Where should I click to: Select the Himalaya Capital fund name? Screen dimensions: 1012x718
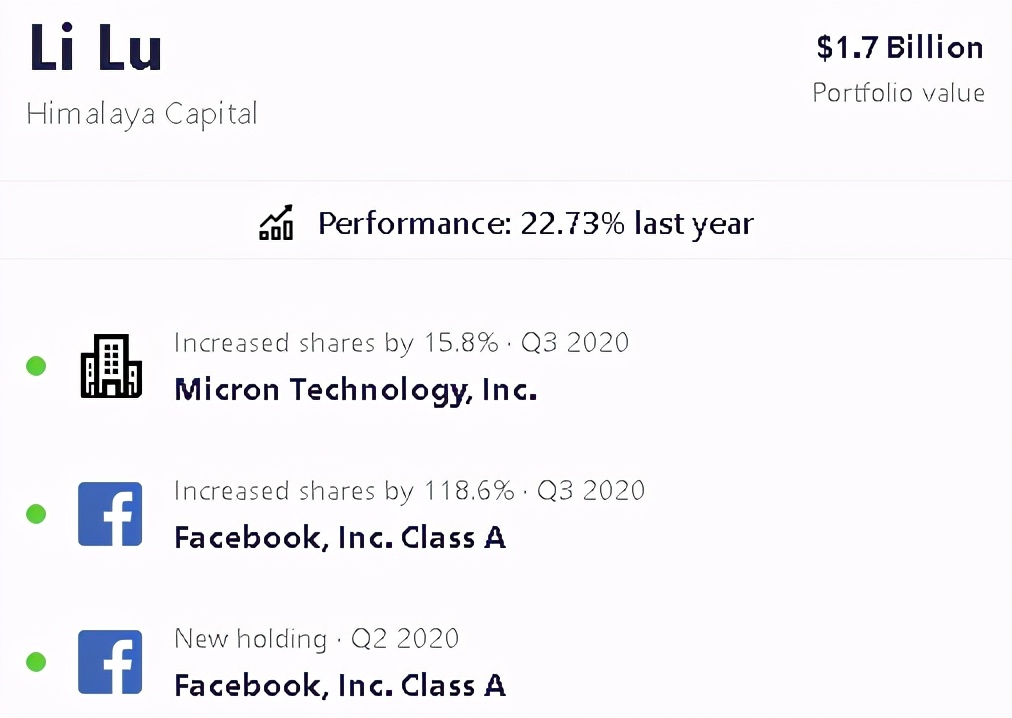click(142, 114)
